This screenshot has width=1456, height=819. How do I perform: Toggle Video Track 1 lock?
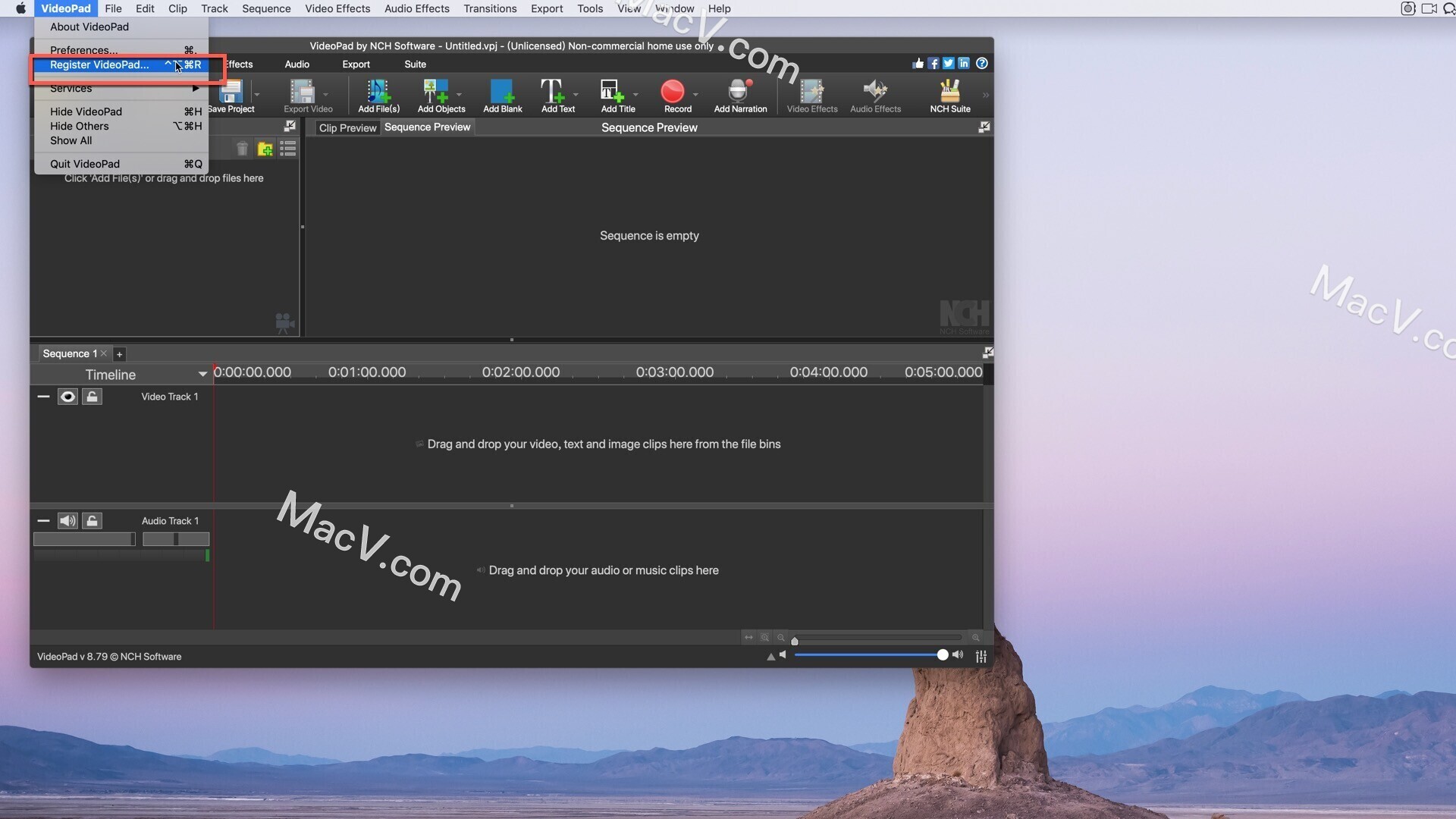[92, 397]
